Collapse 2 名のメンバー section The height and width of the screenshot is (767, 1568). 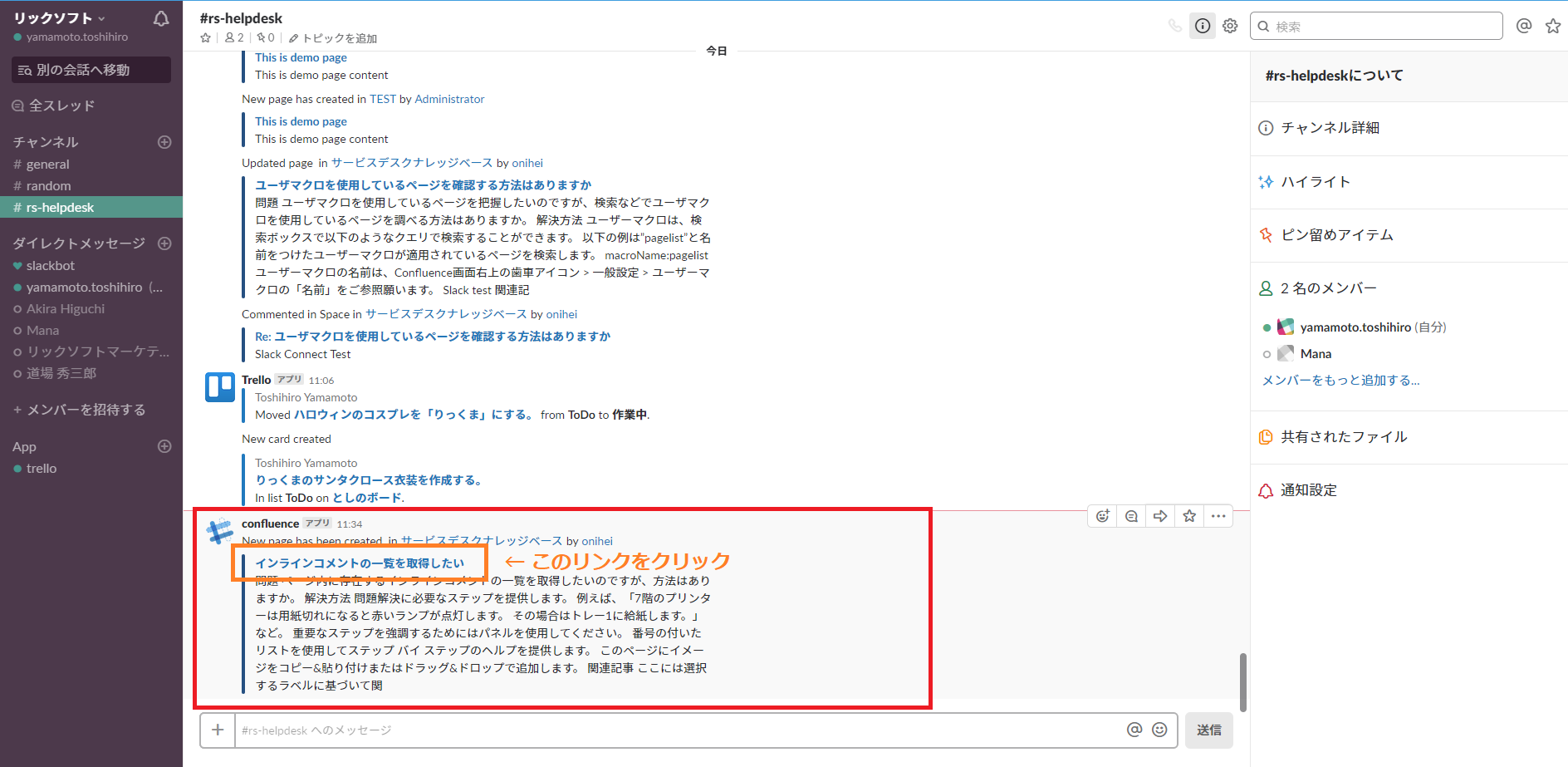point(1409,288)
